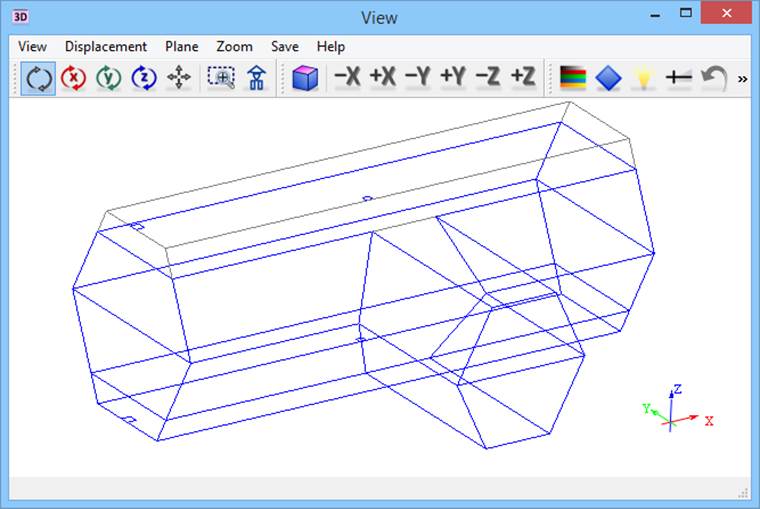The height and width of the screenshot is (509, 760).
Task: Set view direction to -Z
Action: click(488, 77)
